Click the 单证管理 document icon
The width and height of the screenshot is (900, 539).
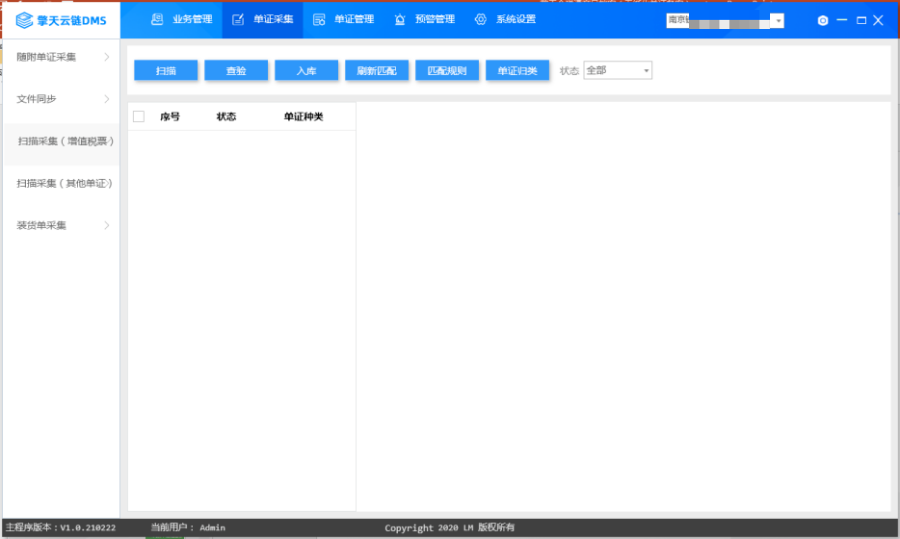(x=319, y=20)
